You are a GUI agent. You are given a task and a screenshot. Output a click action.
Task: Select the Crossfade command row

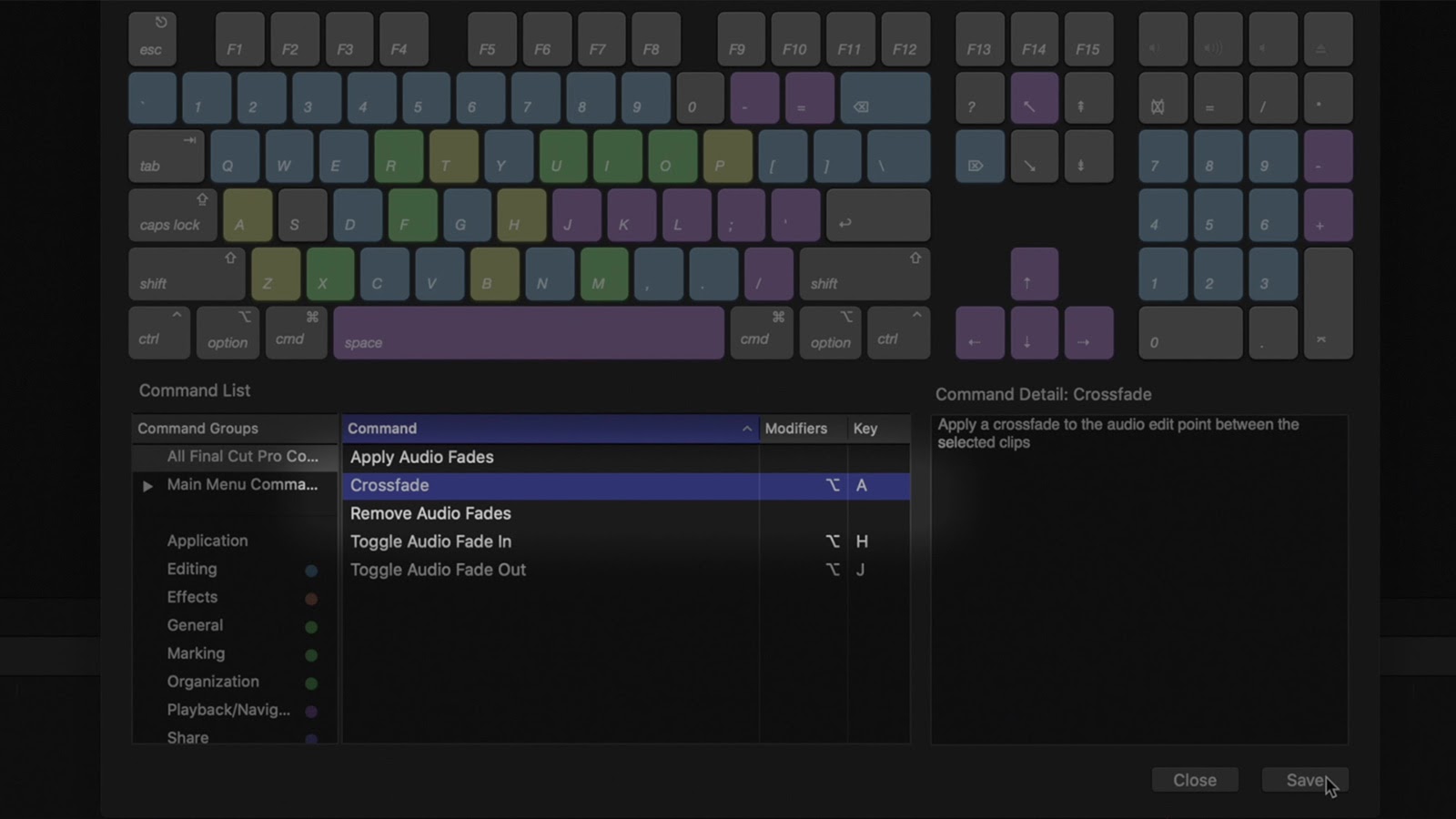[x=626, y=486]
